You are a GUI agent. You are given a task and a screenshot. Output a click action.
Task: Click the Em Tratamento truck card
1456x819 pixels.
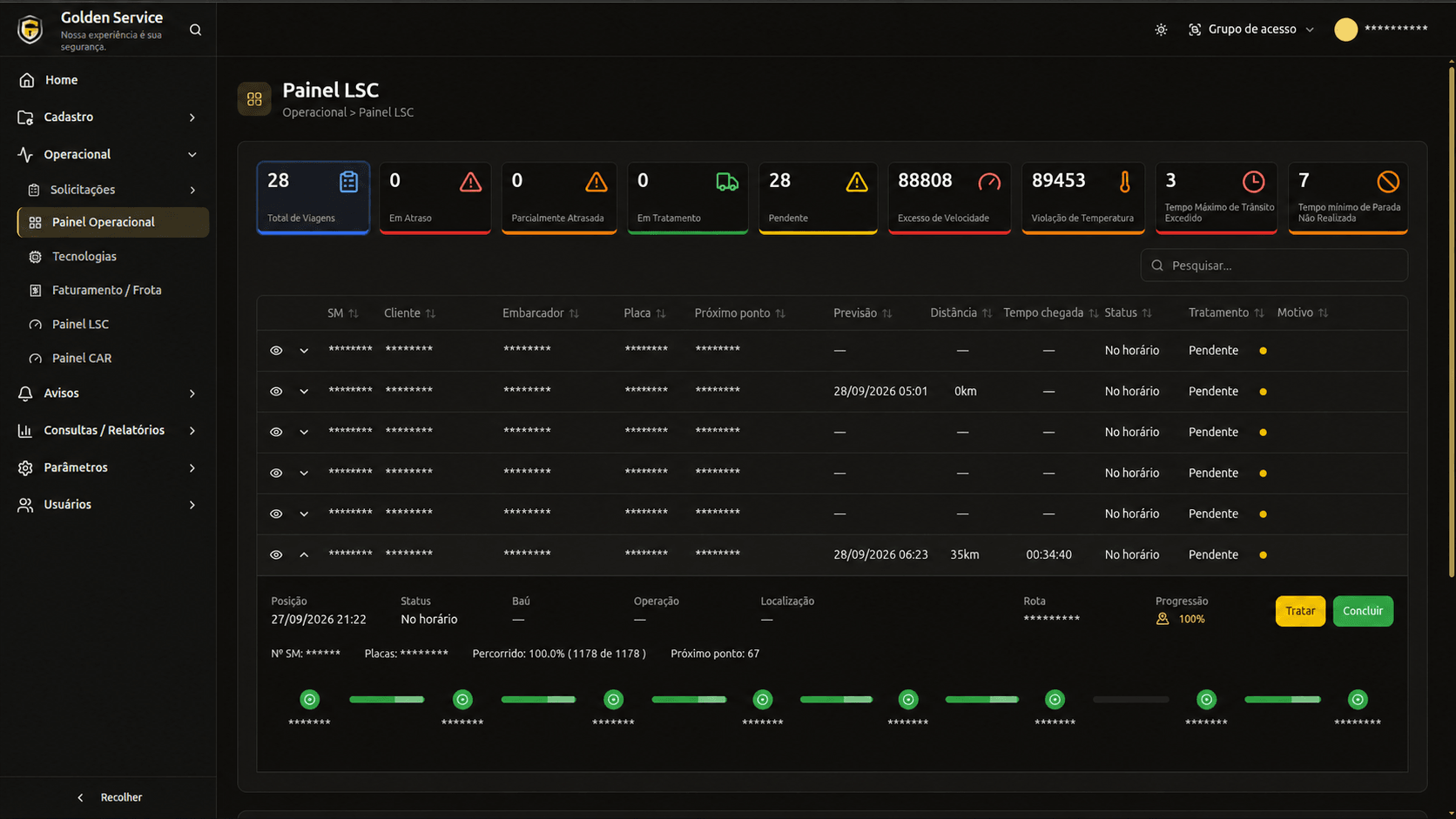pyautogui.click(x=687, y=198)
